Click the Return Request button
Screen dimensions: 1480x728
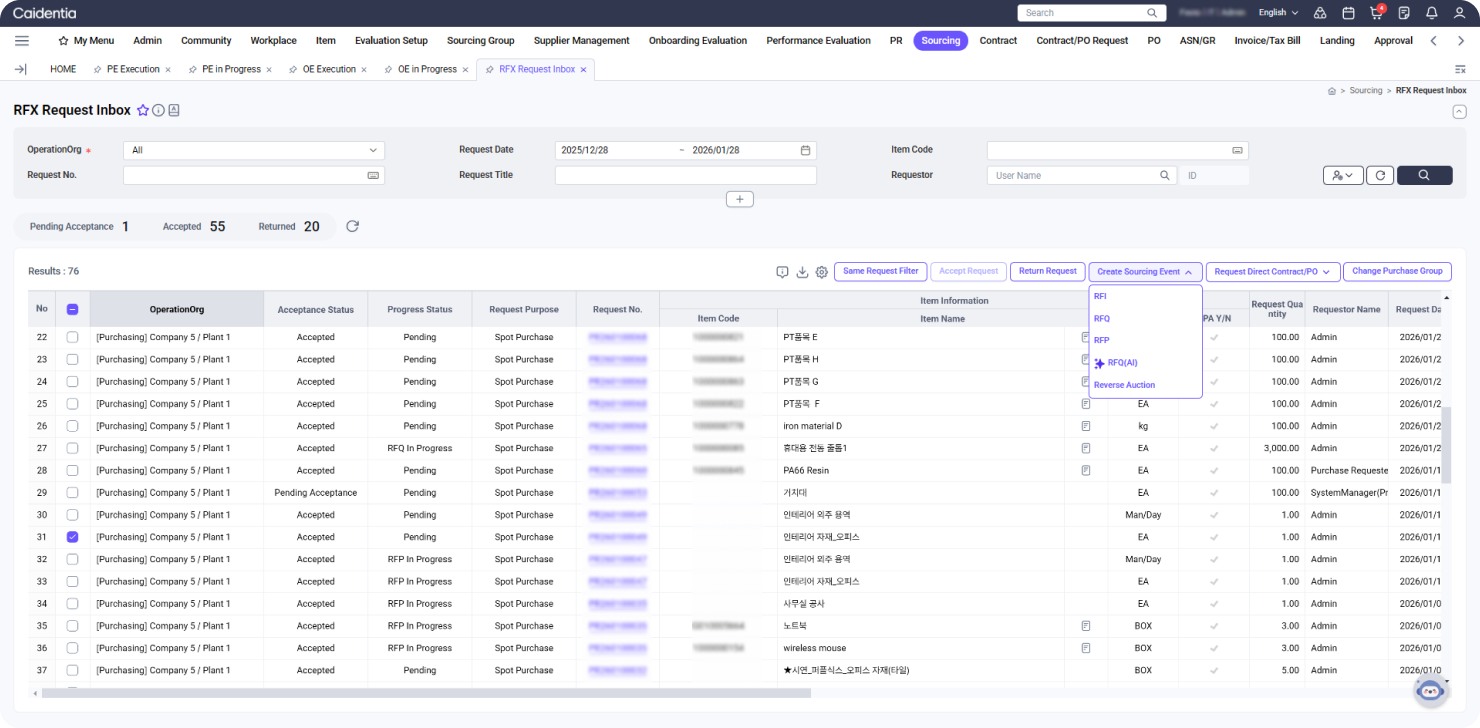coord(1047,271)
